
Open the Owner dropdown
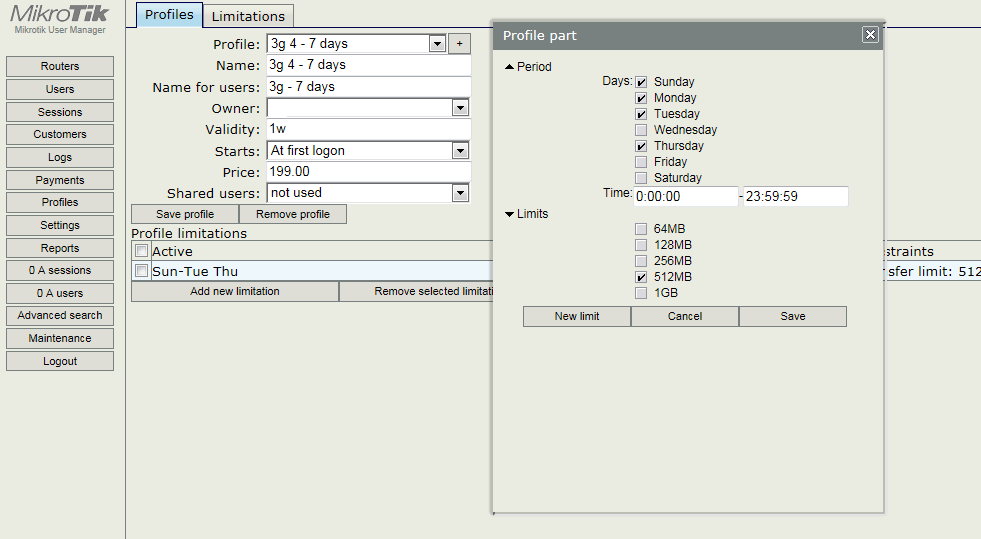[460, 108]
